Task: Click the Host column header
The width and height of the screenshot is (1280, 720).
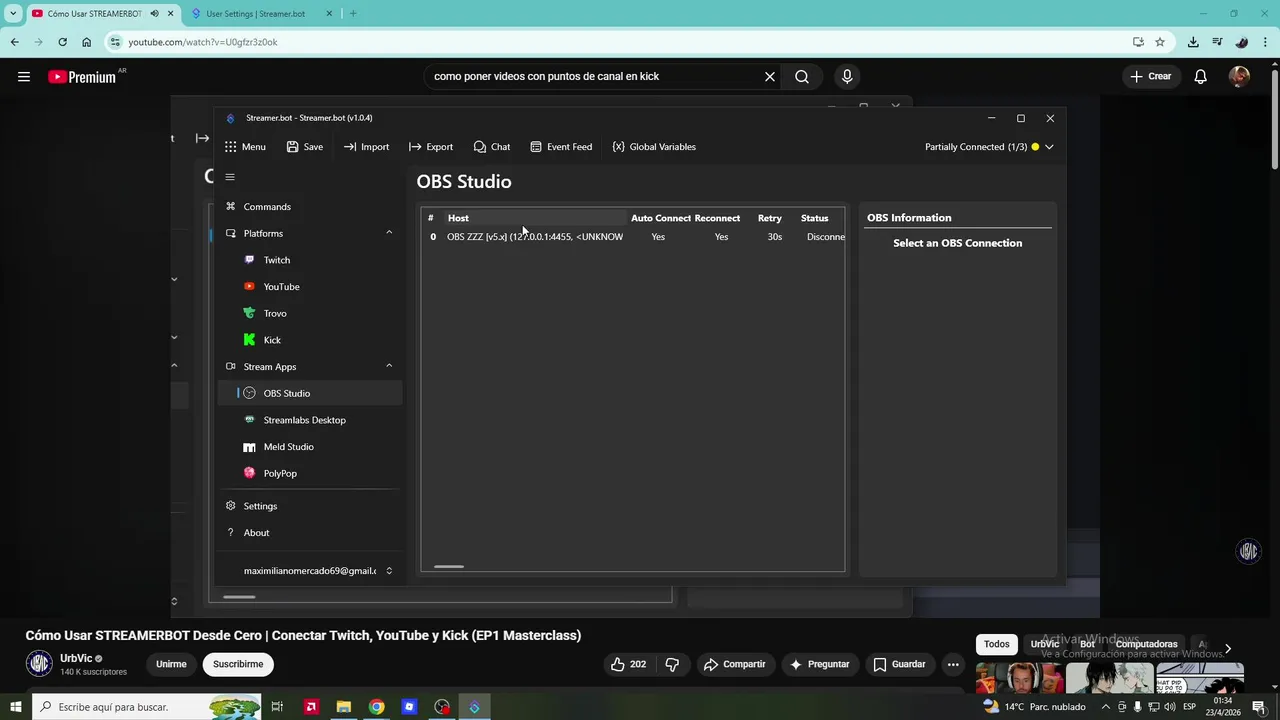Action: click(458, 218)
